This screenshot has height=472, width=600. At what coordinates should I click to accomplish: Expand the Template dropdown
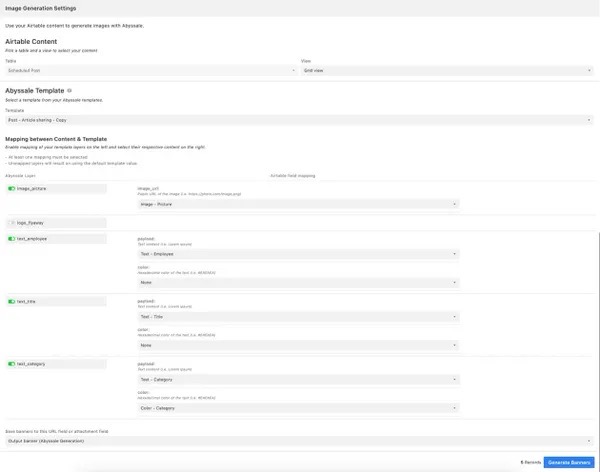tap(299, 120)
